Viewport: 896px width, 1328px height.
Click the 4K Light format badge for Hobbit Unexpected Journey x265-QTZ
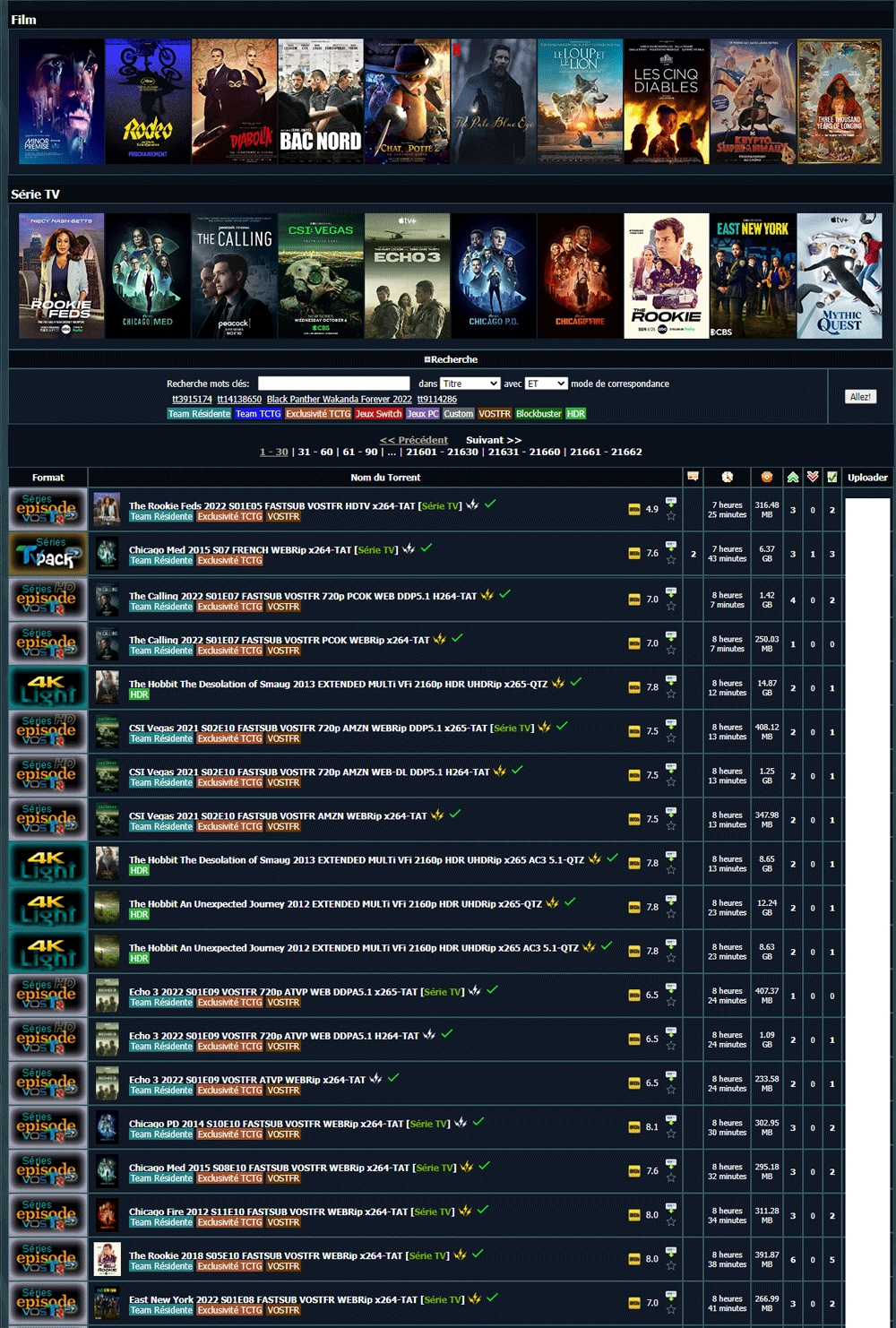pos(47,907)
